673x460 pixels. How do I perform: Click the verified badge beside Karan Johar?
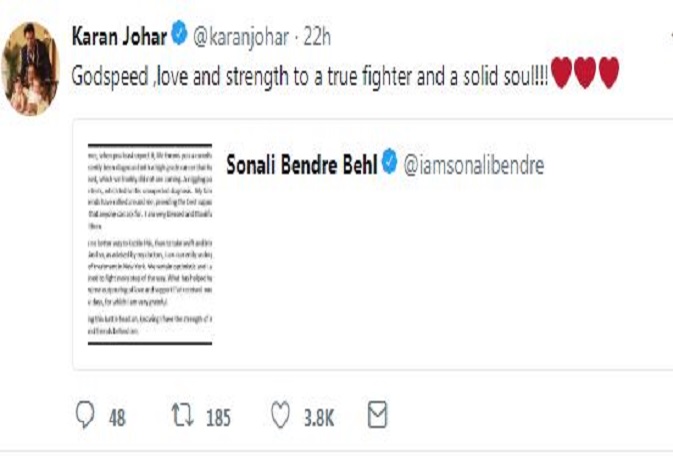179,36
